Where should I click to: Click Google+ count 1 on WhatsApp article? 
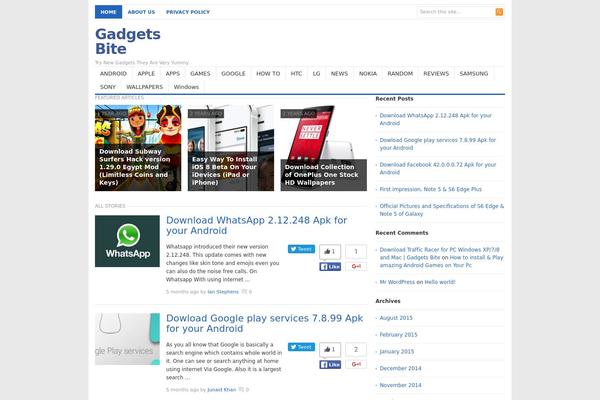[x=356, y=251]
